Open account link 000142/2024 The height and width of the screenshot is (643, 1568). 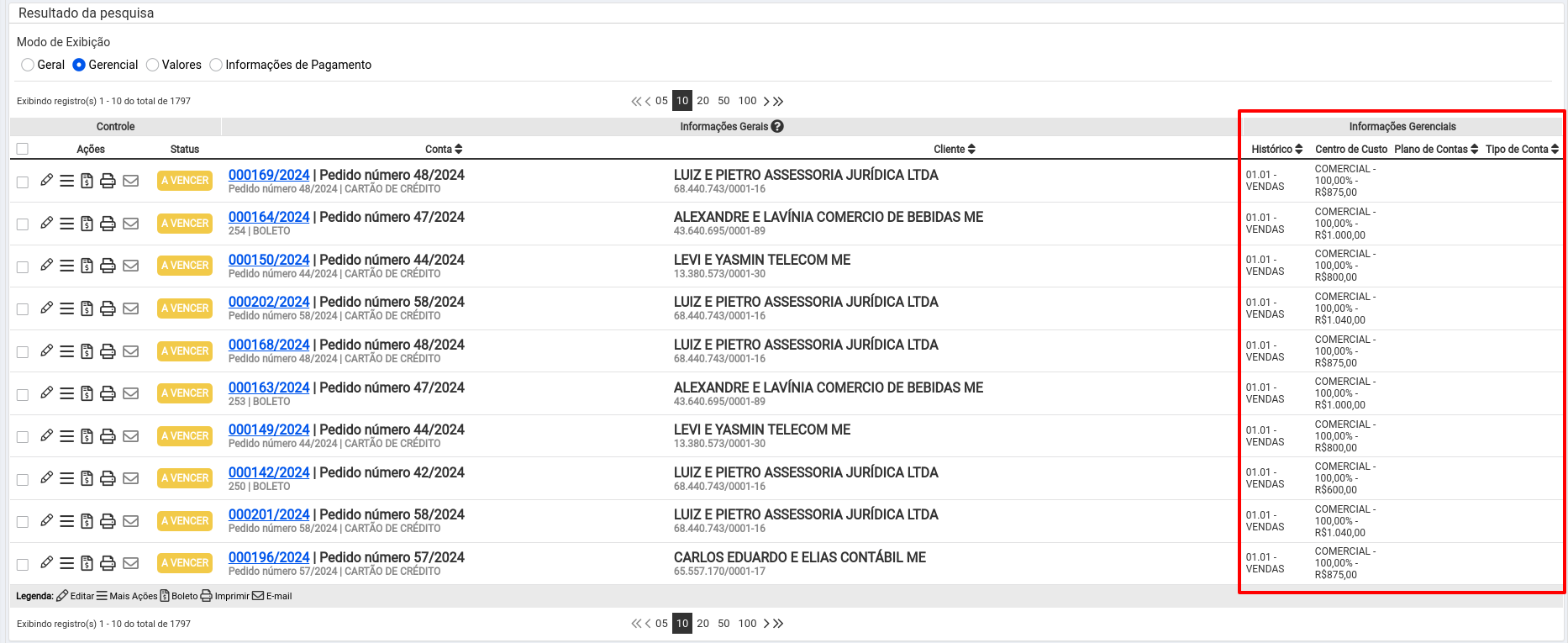click(269, 472)
